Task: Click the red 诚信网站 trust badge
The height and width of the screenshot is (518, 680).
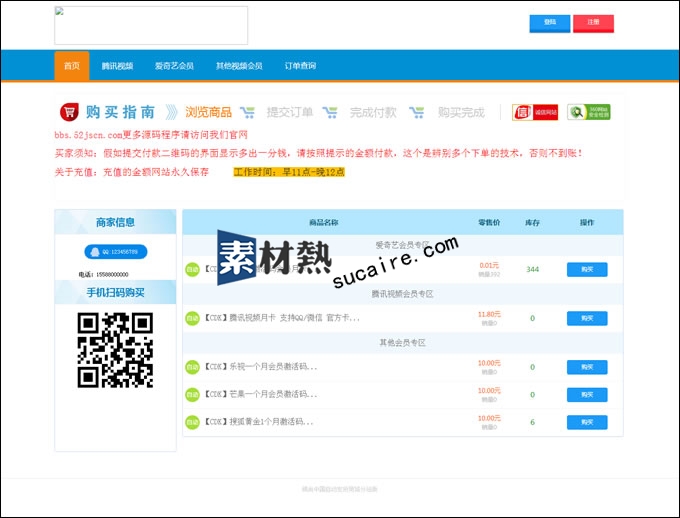Action: click(535, 112)
